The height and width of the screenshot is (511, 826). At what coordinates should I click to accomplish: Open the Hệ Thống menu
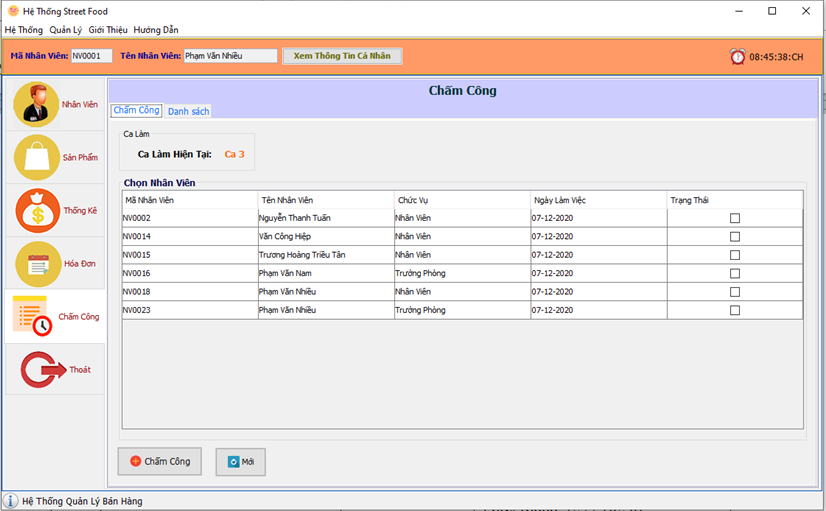click(24, 30)
